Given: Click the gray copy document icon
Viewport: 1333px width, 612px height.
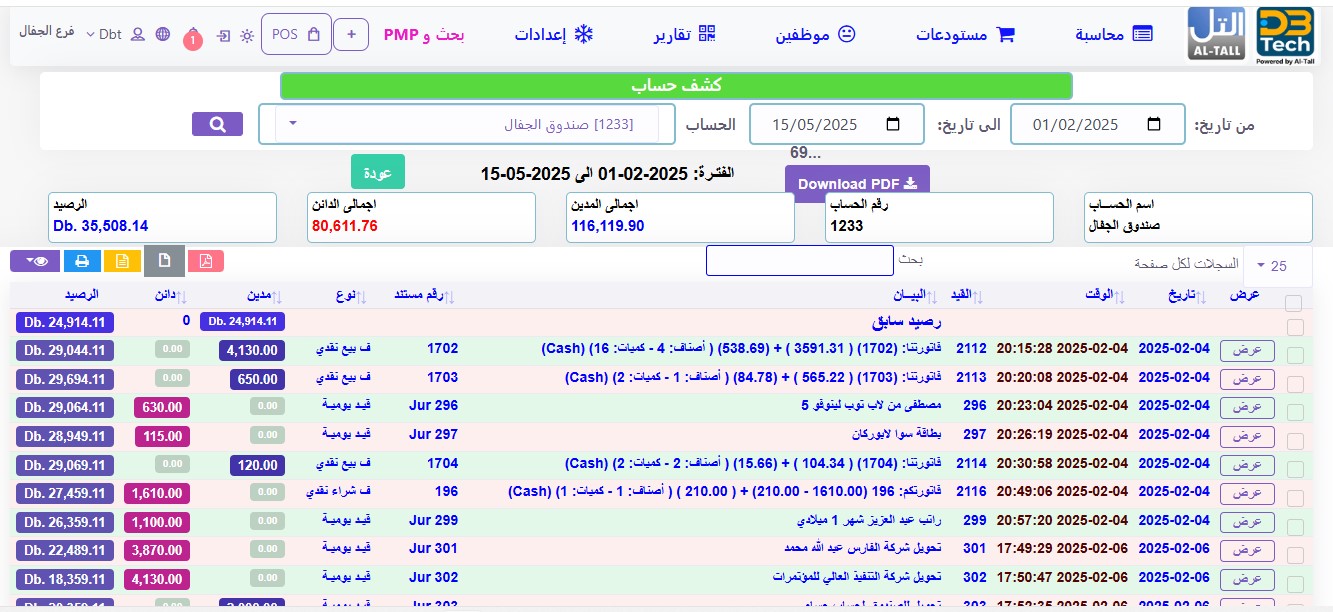Looking at the screenshot, I should tap(165, 261).
